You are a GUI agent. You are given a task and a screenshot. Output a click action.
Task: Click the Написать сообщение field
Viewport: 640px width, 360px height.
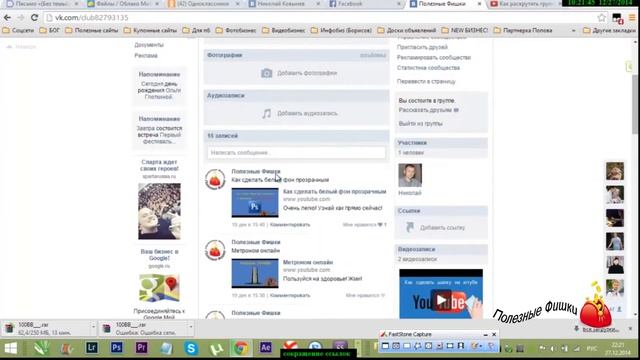[x=296, y=153]
